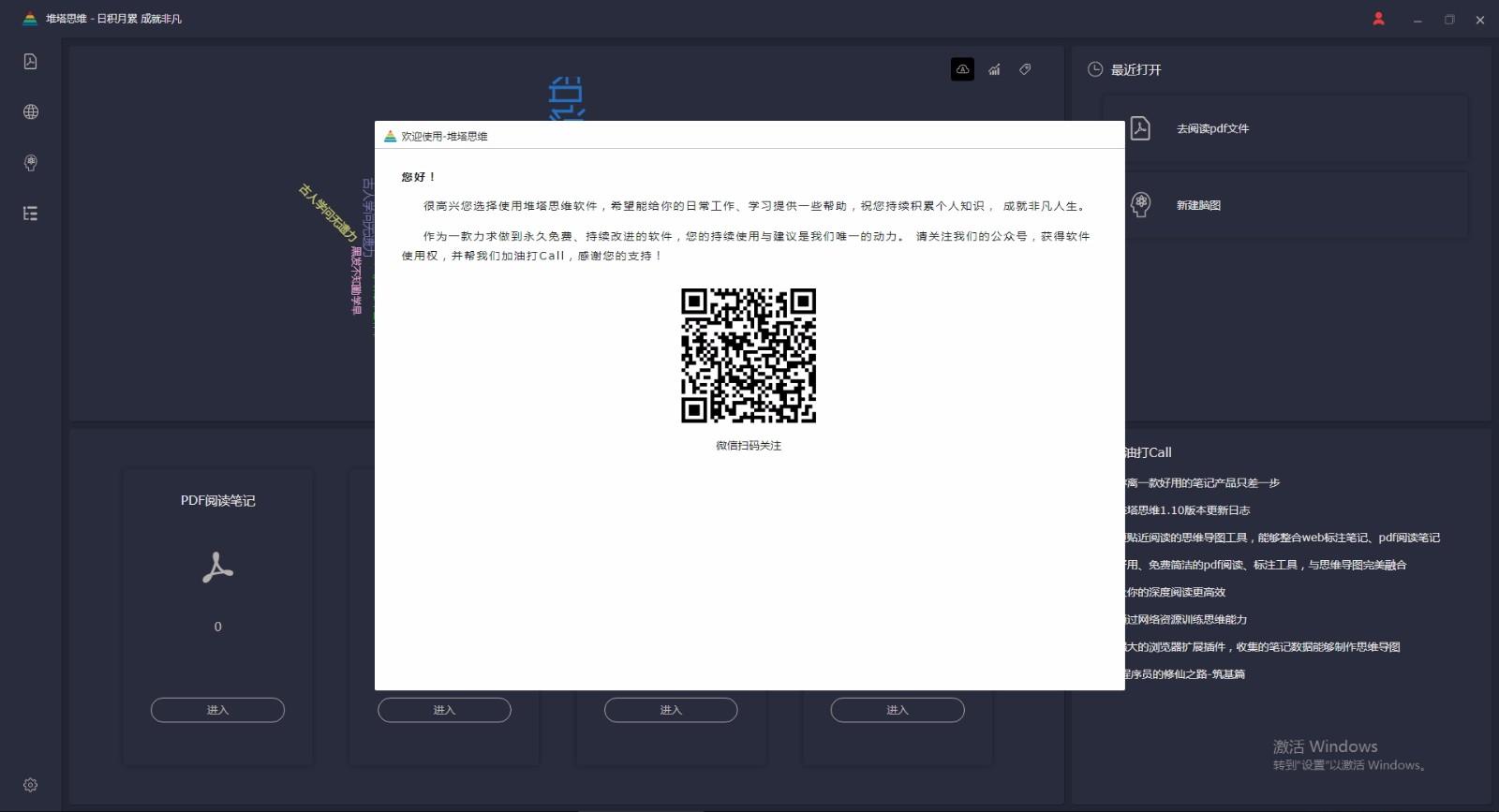Click the user account icon in the title bar
1499x812 pixels.
coord(1378,19)
